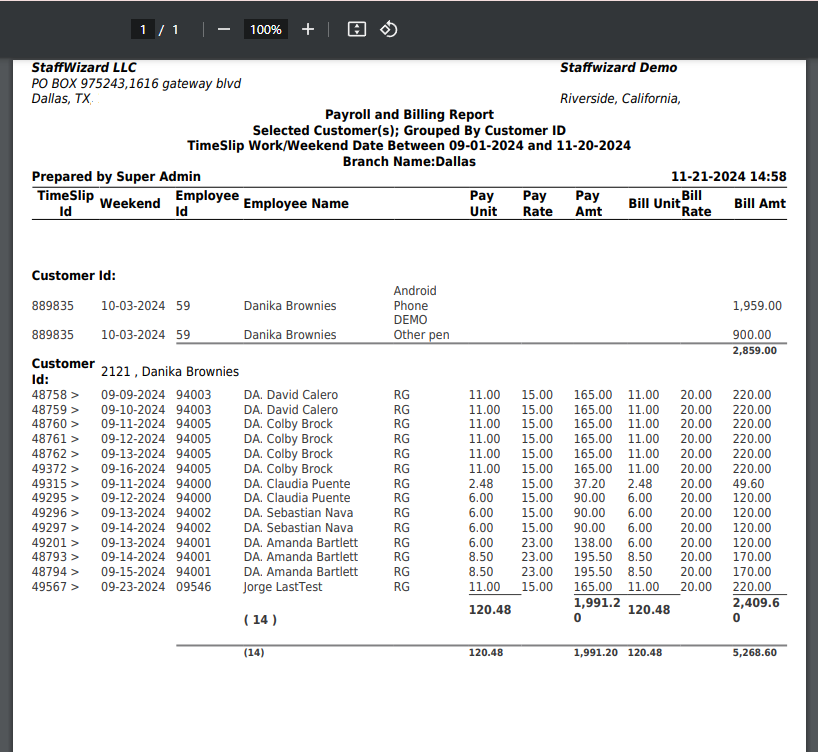Open timeslip 48758 link

click(55, 395)
